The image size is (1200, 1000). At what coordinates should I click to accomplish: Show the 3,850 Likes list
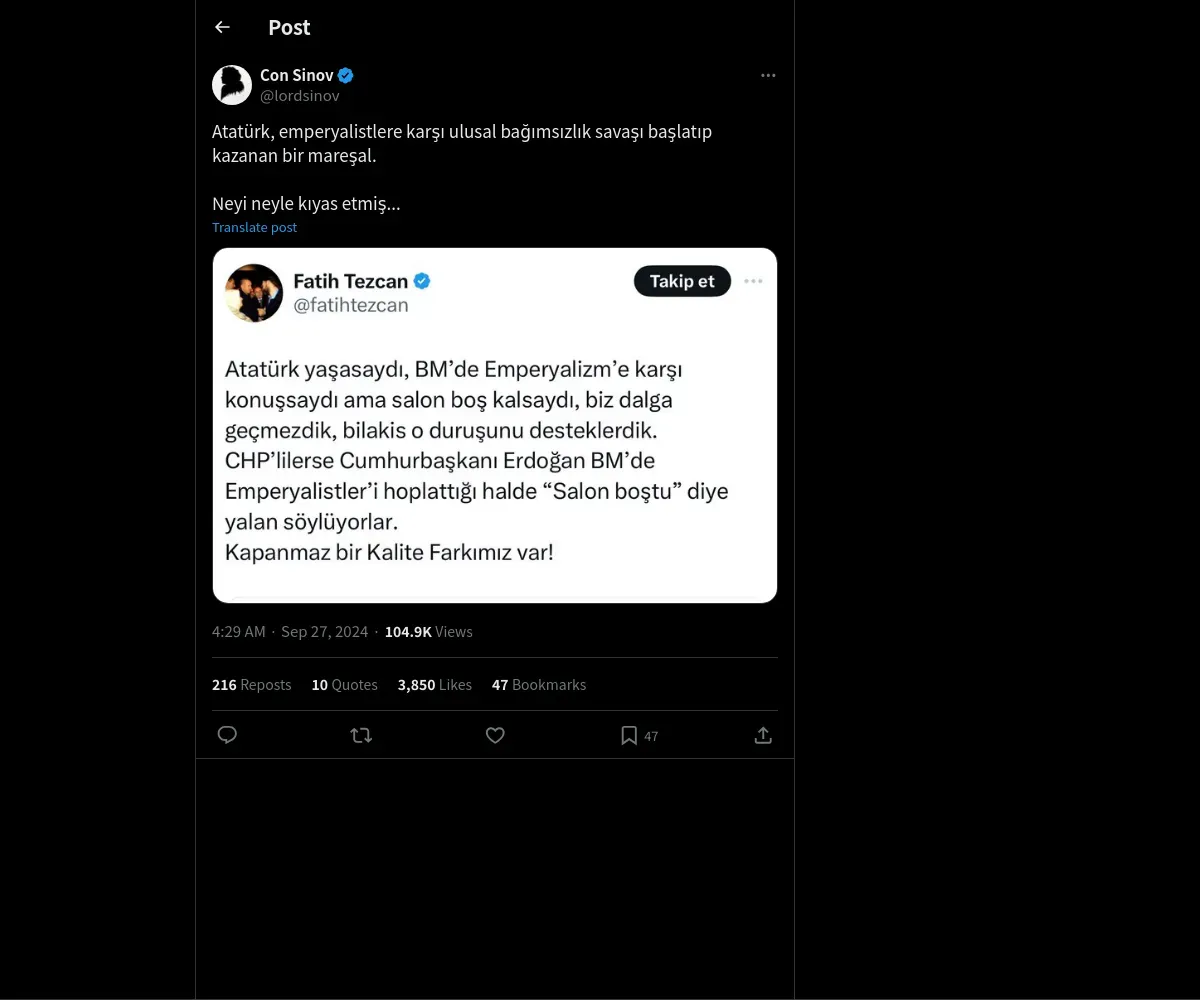pos(434,685)
